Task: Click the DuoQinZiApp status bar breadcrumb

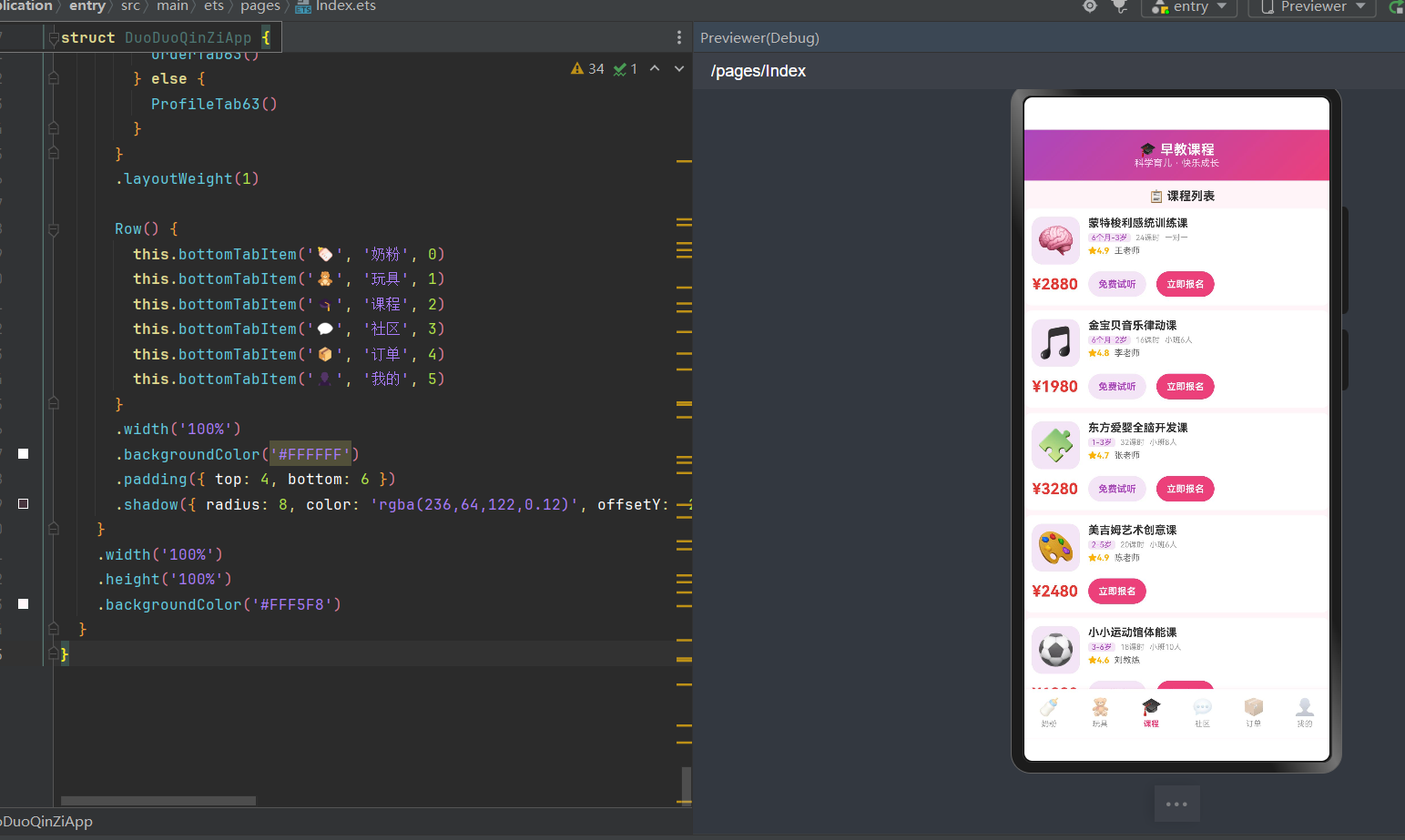Action: click(x=46, y=821)
